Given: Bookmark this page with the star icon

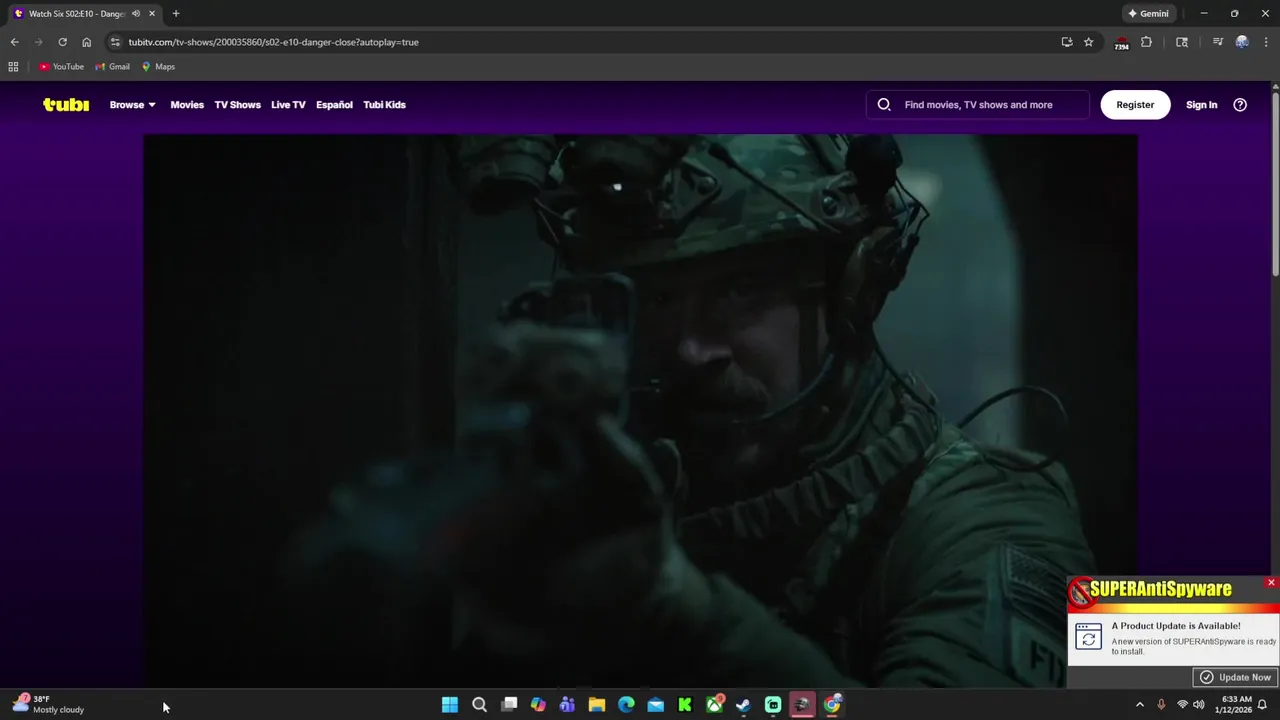Looking at the screenshot, I should [1089, 42].
